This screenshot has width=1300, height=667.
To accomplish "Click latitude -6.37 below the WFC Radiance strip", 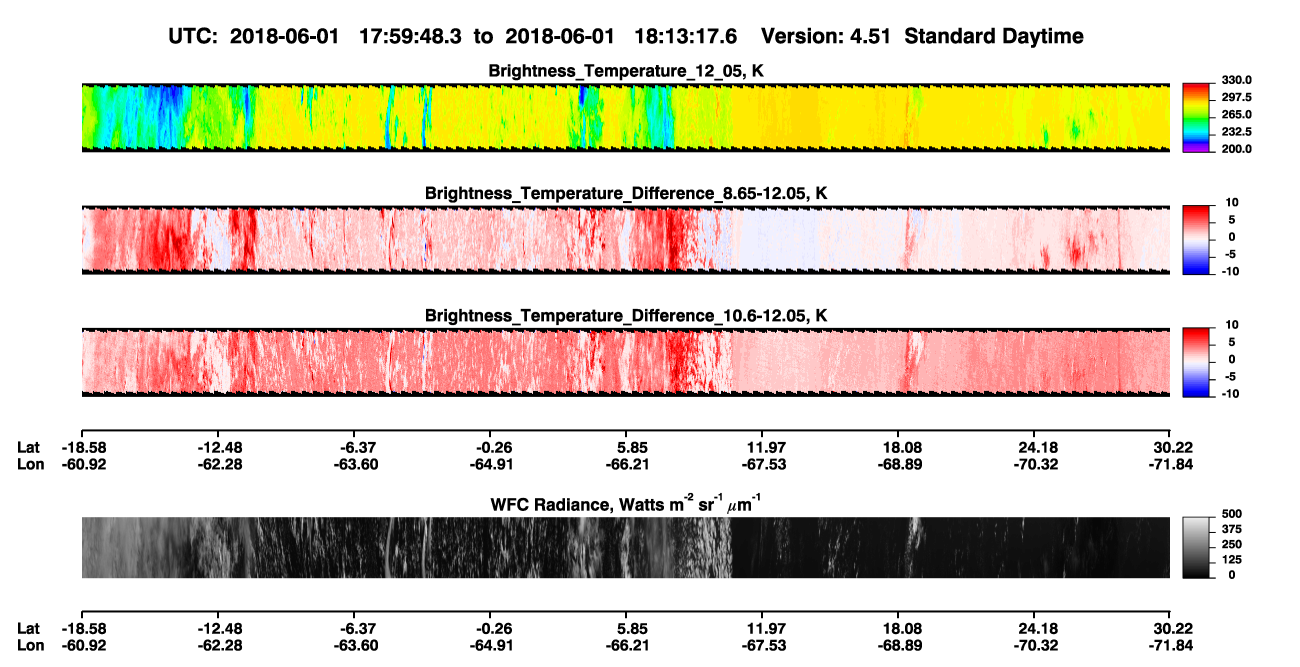I will (356, 628).
